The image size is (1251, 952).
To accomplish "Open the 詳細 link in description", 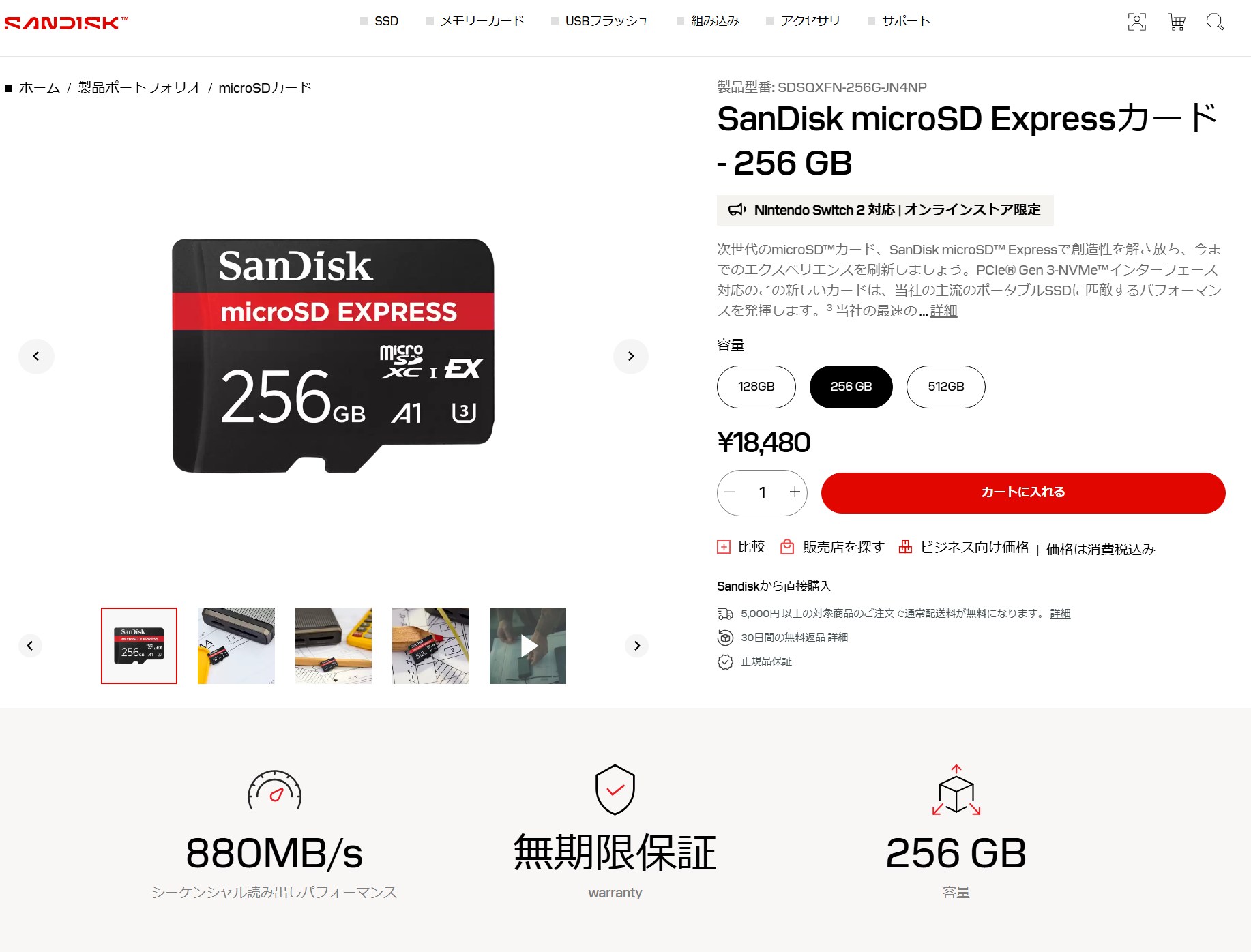I will tap(943, 311).
